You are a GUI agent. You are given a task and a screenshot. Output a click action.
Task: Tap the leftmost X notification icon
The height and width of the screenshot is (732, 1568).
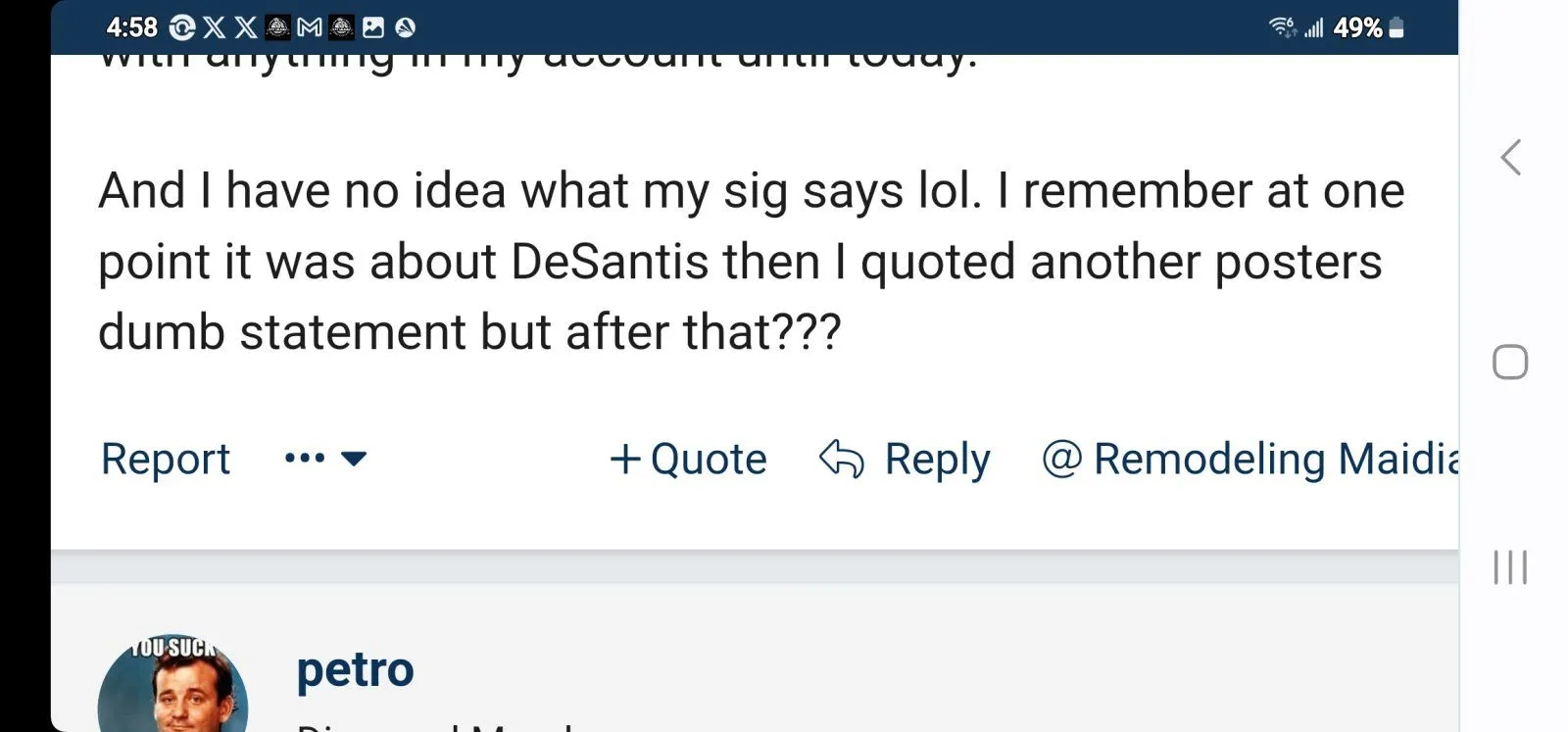click(214, 27)
